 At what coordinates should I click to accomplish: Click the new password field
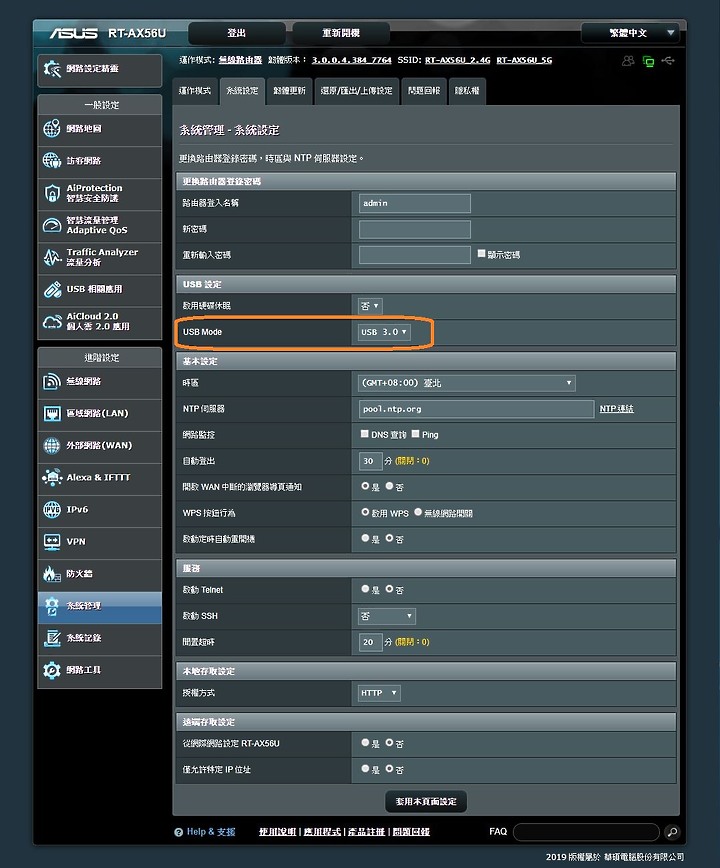pos(415,229)
